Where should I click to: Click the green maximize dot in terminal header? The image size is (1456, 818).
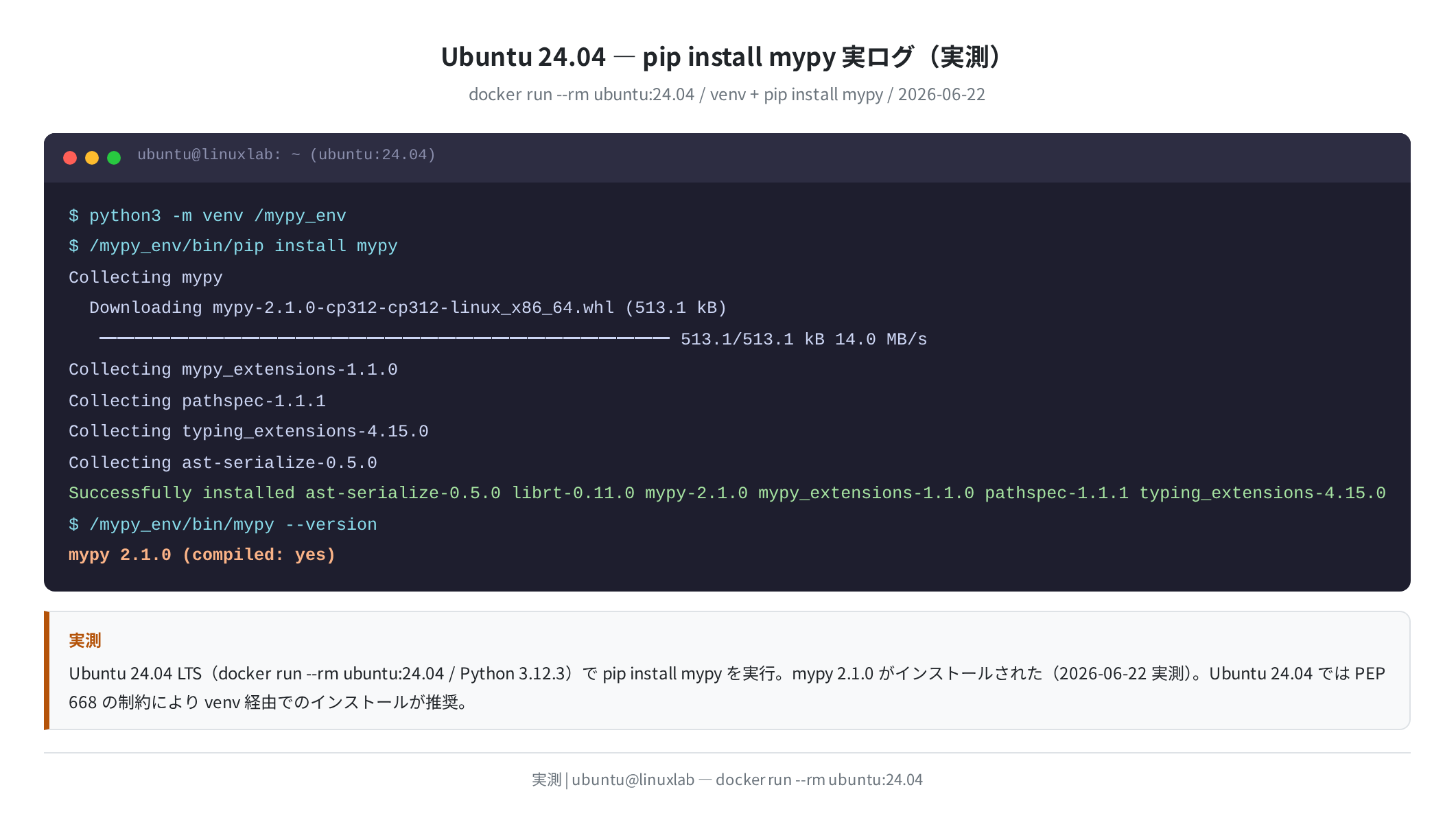click(x=114, y=158)
